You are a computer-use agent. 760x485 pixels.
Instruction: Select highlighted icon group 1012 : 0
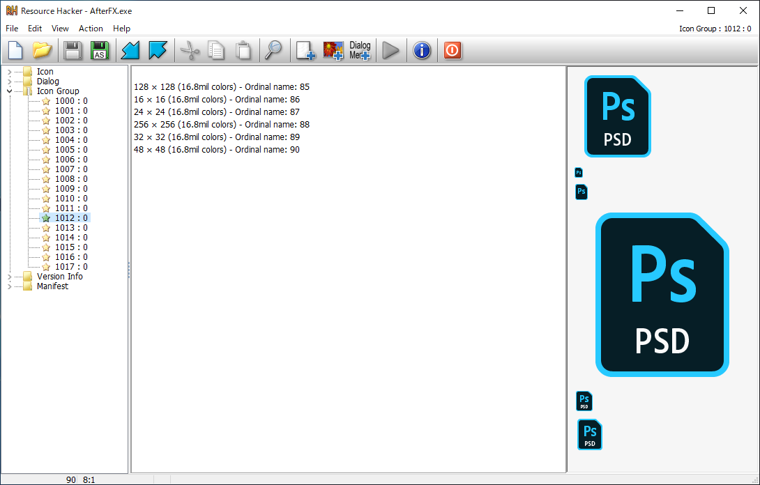click(x=71, y=218)
